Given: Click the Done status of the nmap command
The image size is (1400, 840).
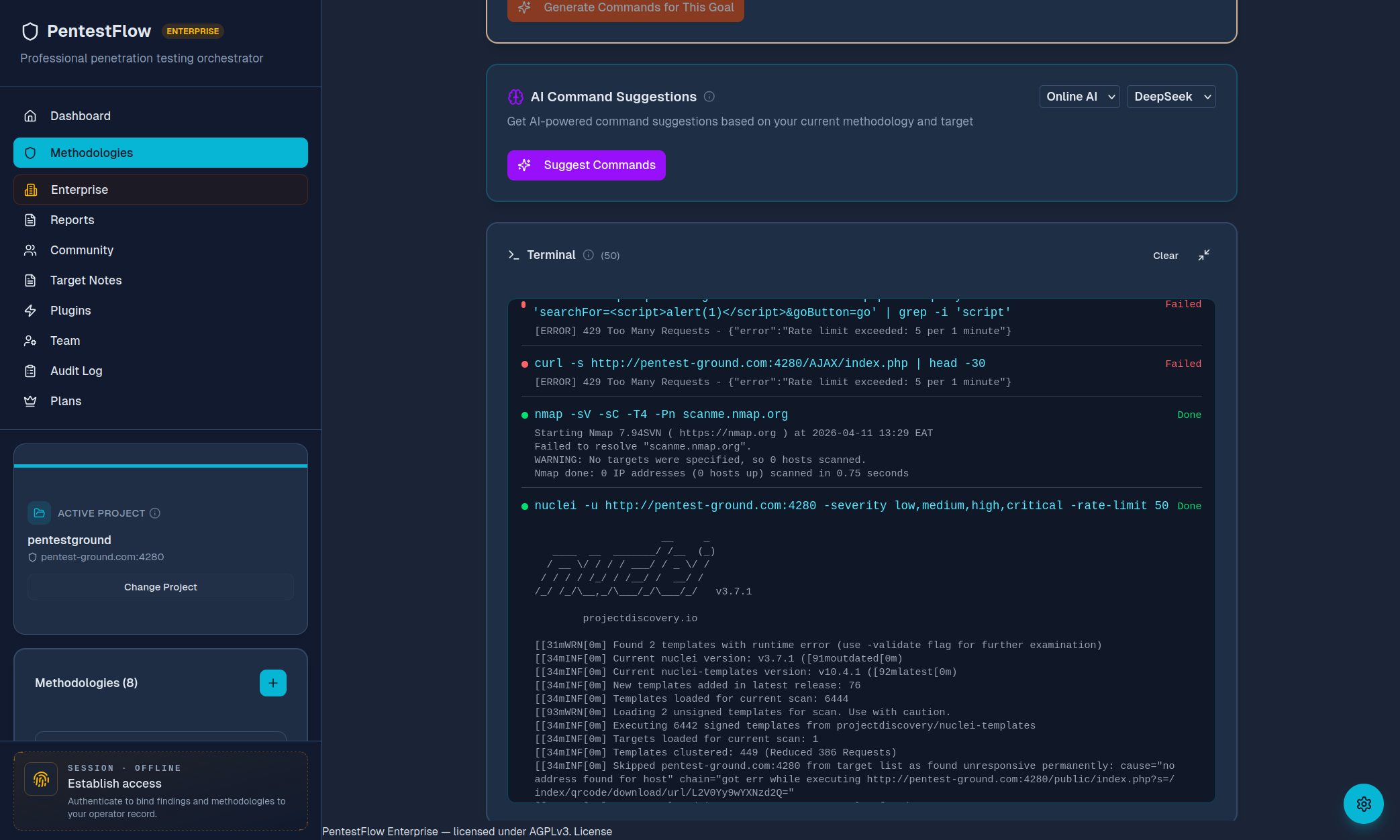Looking at the screenshot, I should [x=1189, y=415].
